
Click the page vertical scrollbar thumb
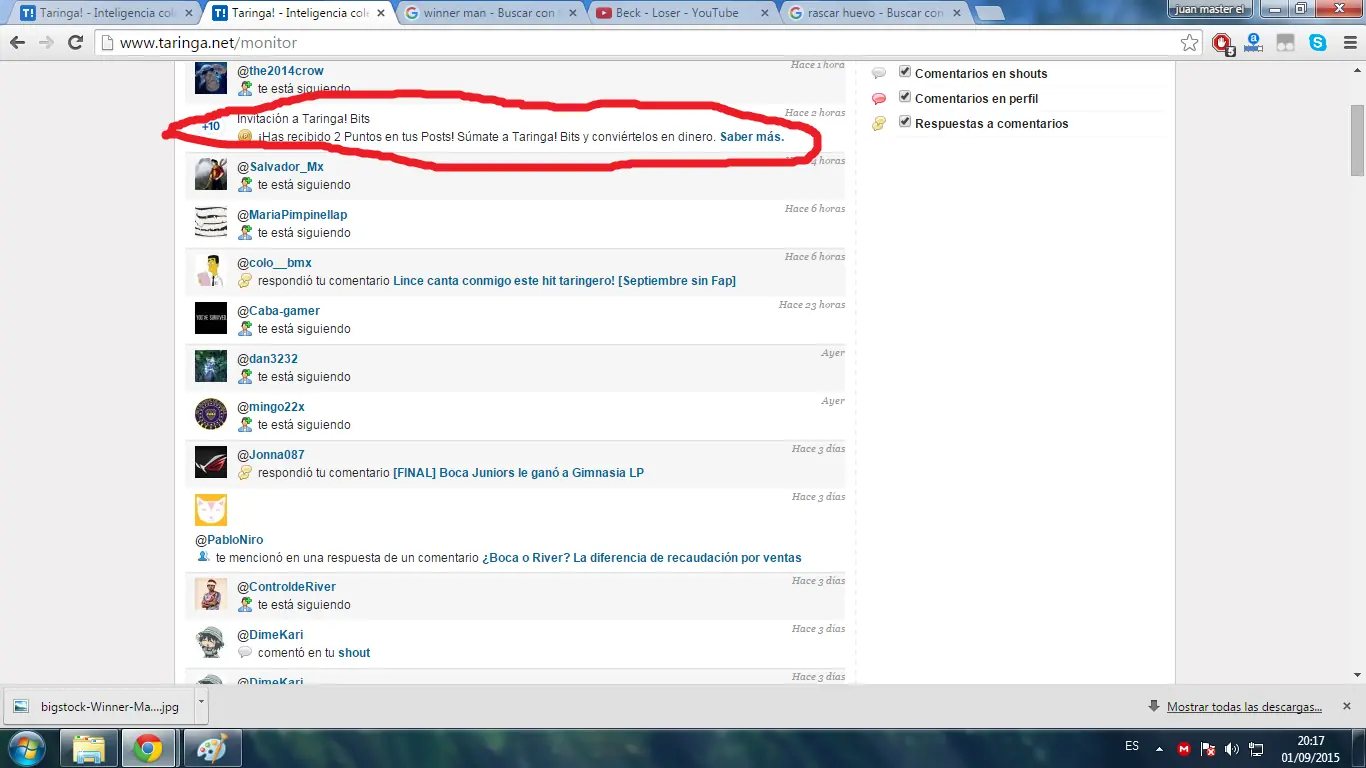[1358, 139]
